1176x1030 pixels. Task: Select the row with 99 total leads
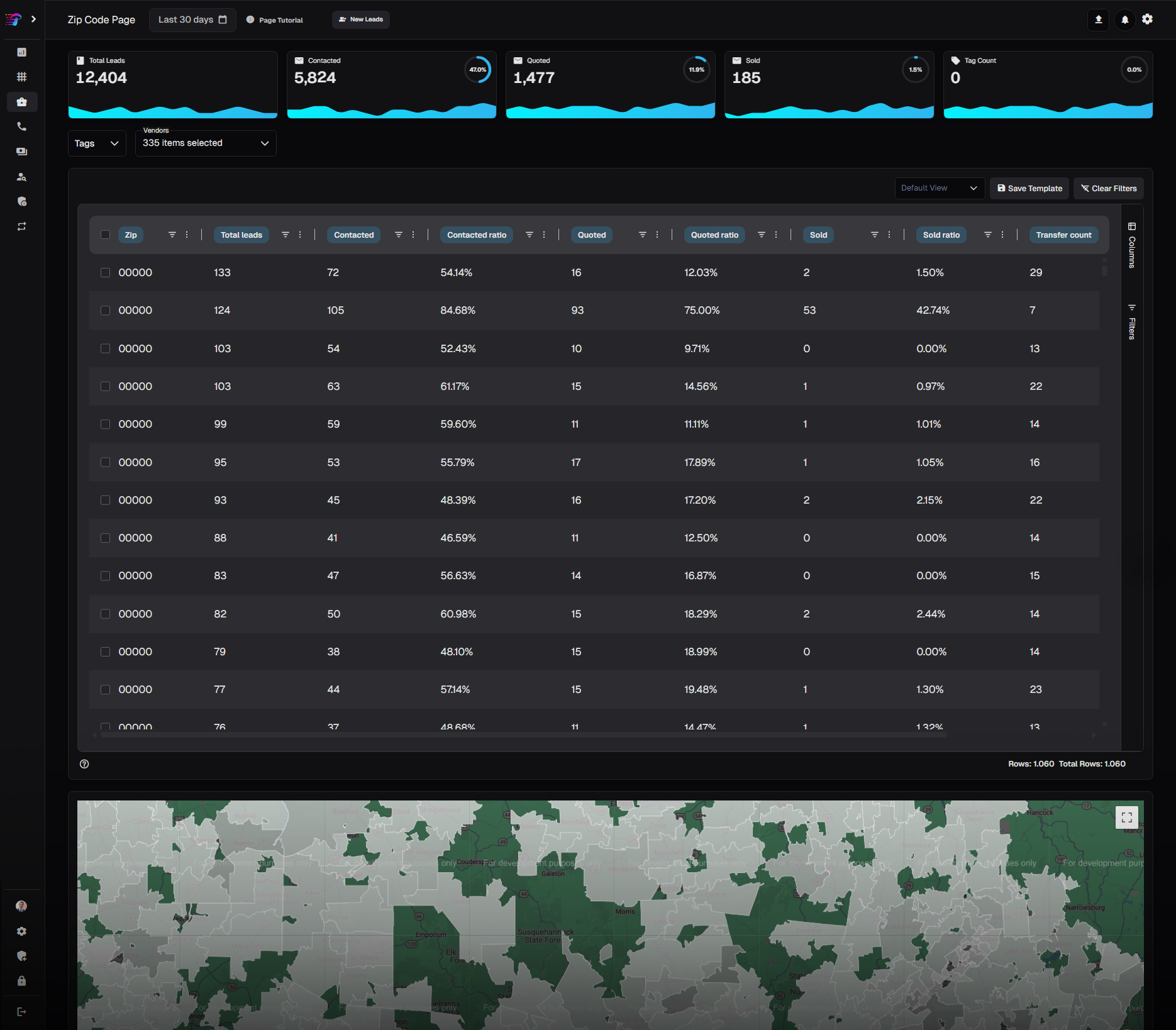click(x=105, y=424)
